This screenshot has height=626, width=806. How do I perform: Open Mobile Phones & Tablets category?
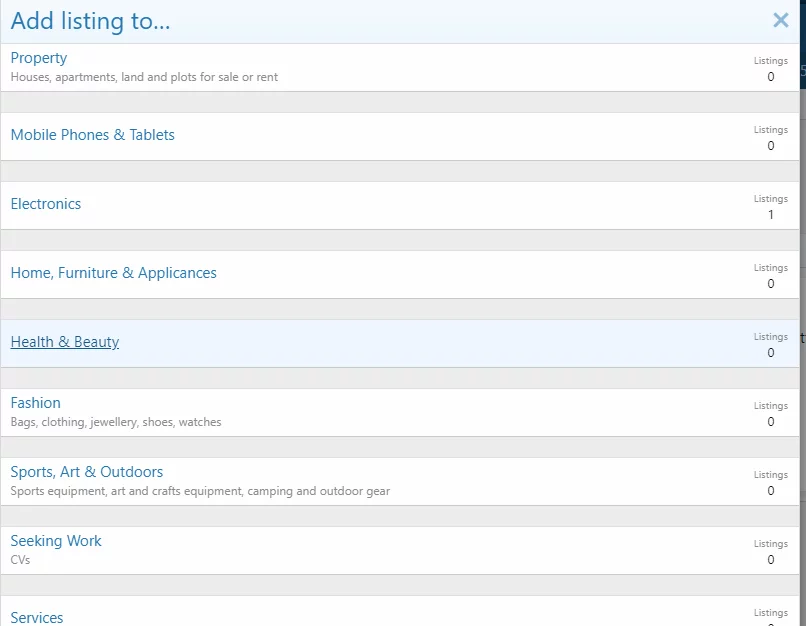click(x=92, y=135)
